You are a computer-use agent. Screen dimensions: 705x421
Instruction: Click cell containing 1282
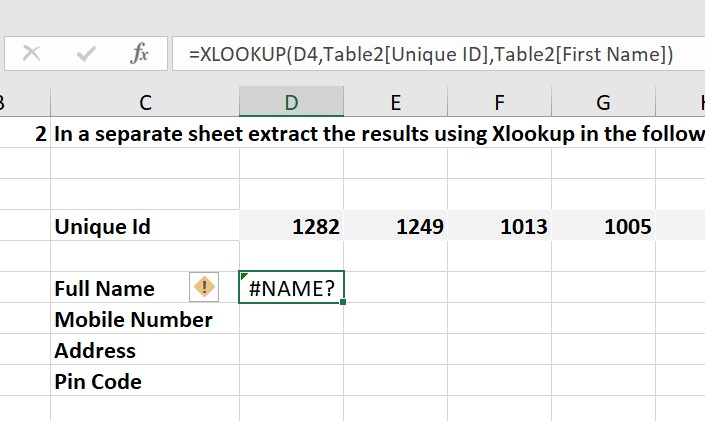[291, 227]
